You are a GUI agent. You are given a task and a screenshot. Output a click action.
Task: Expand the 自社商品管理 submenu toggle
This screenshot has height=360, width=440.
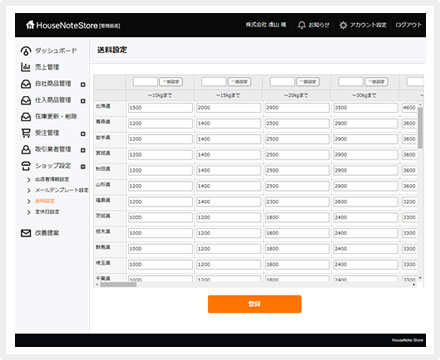pyautogui.click(x=83, y=85)
